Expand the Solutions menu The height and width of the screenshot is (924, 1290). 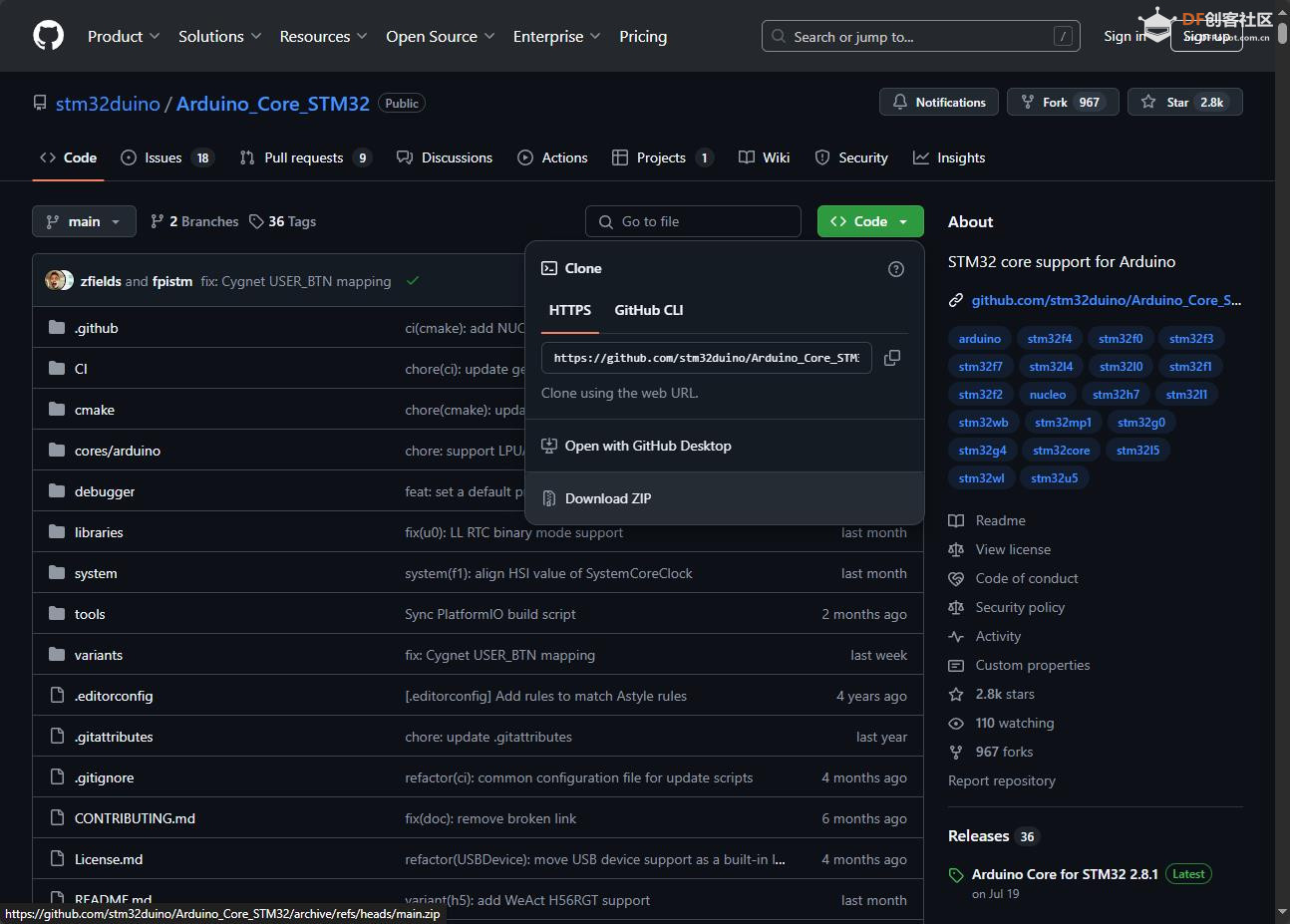point(219,36)
